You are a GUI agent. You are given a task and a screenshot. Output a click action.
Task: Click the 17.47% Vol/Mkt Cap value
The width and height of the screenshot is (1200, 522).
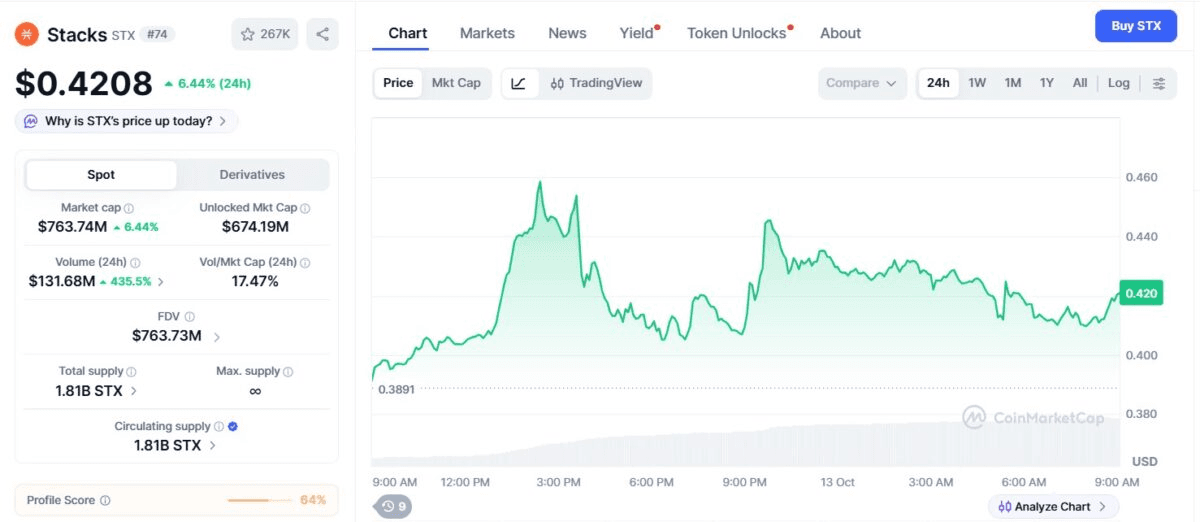click(255, 282)
